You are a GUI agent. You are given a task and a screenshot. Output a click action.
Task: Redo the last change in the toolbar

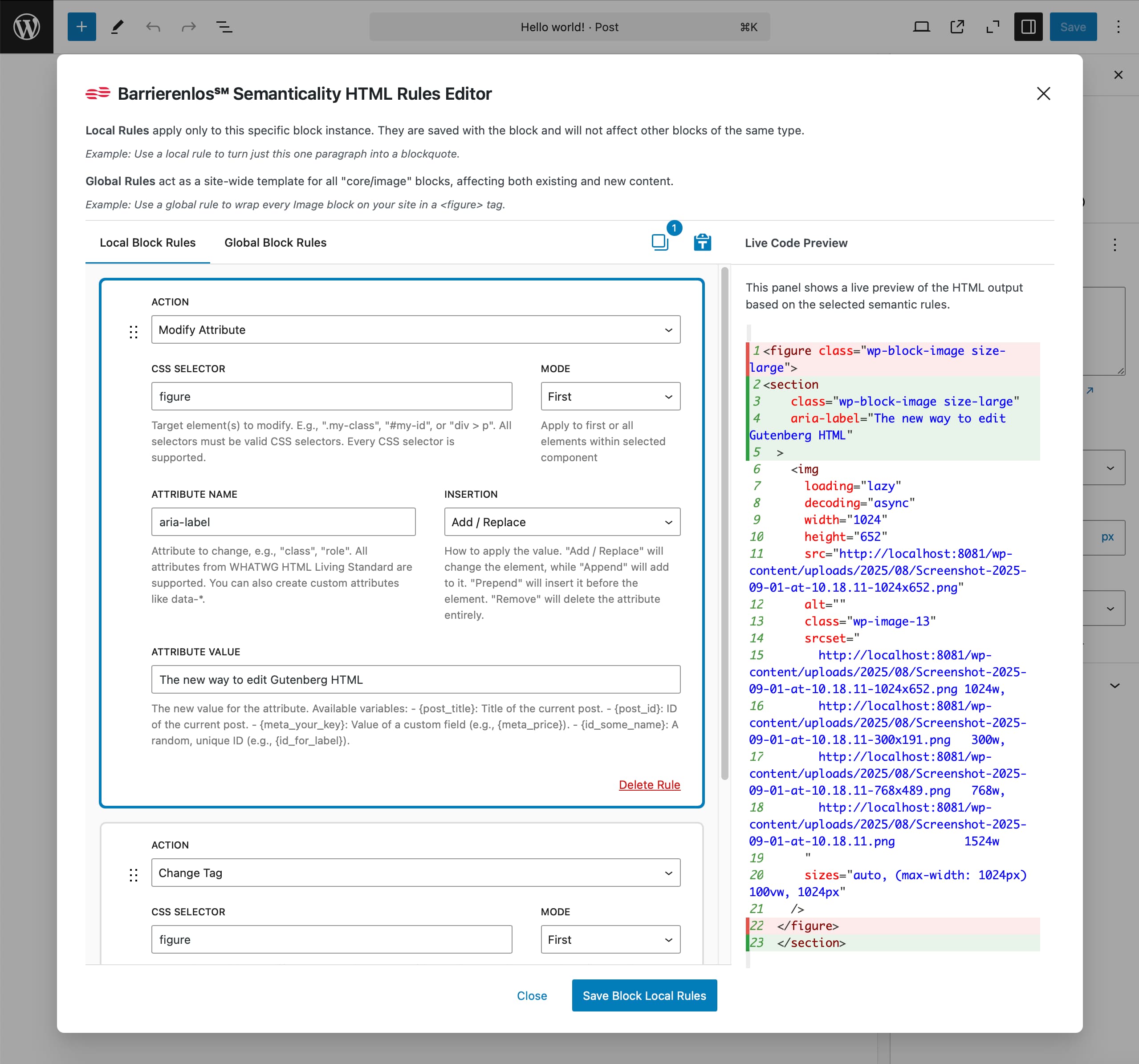click(x=188, y=26)
